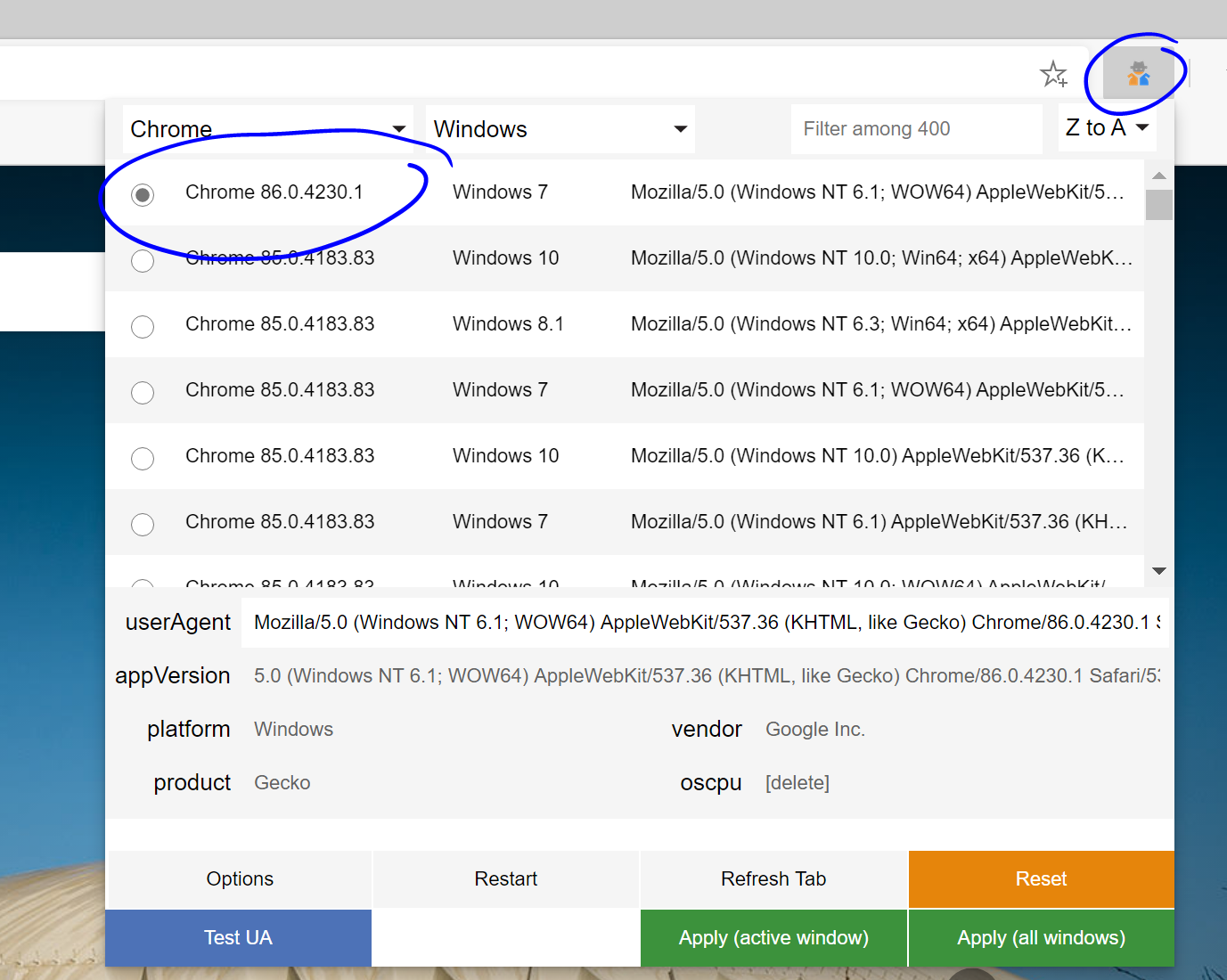Click the appVersion field
Screen dimensions: 1227x980
[x=707, y=676]
